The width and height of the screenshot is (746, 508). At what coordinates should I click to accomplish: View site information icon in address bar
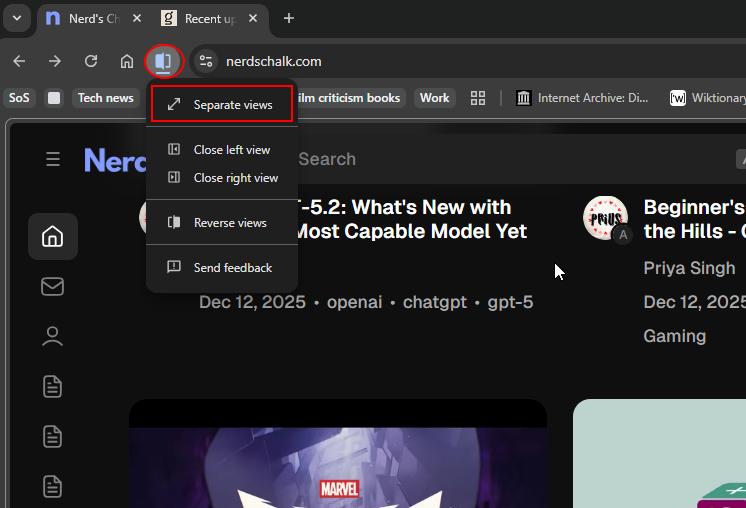click(206, 61)
